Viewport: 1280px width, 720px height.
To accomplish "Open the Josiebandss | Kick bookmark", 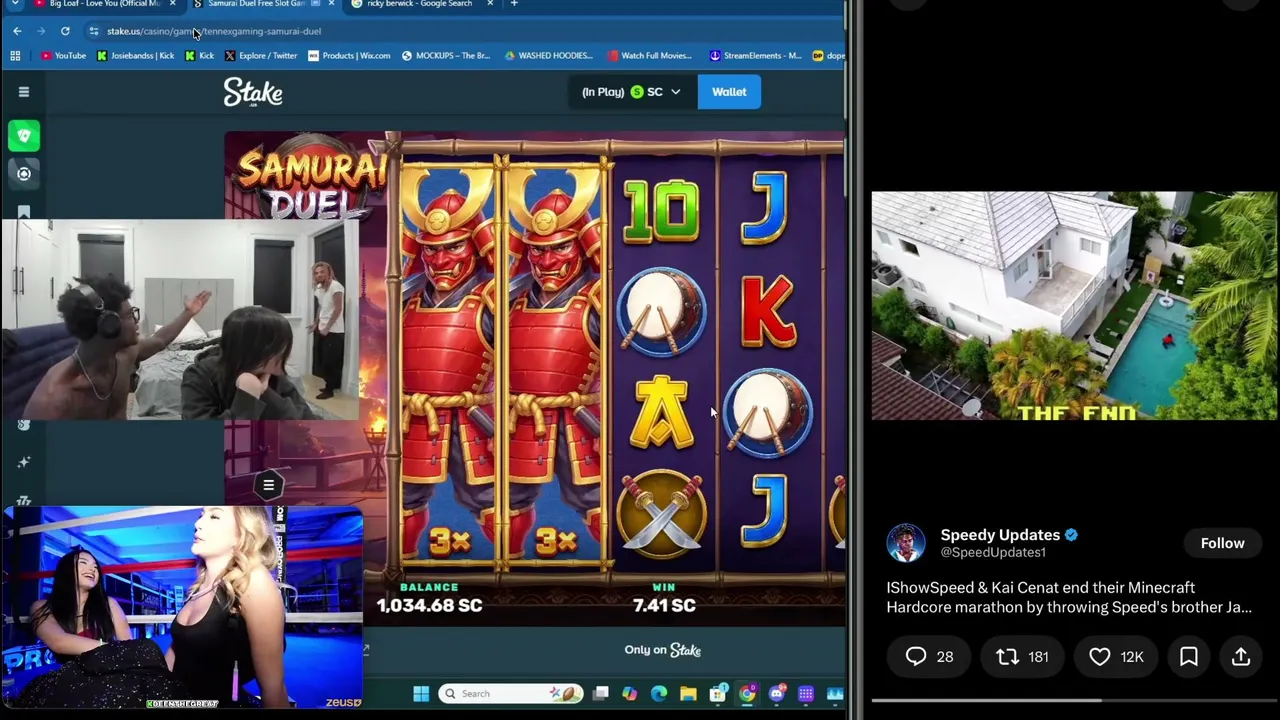I will point(136,56).
